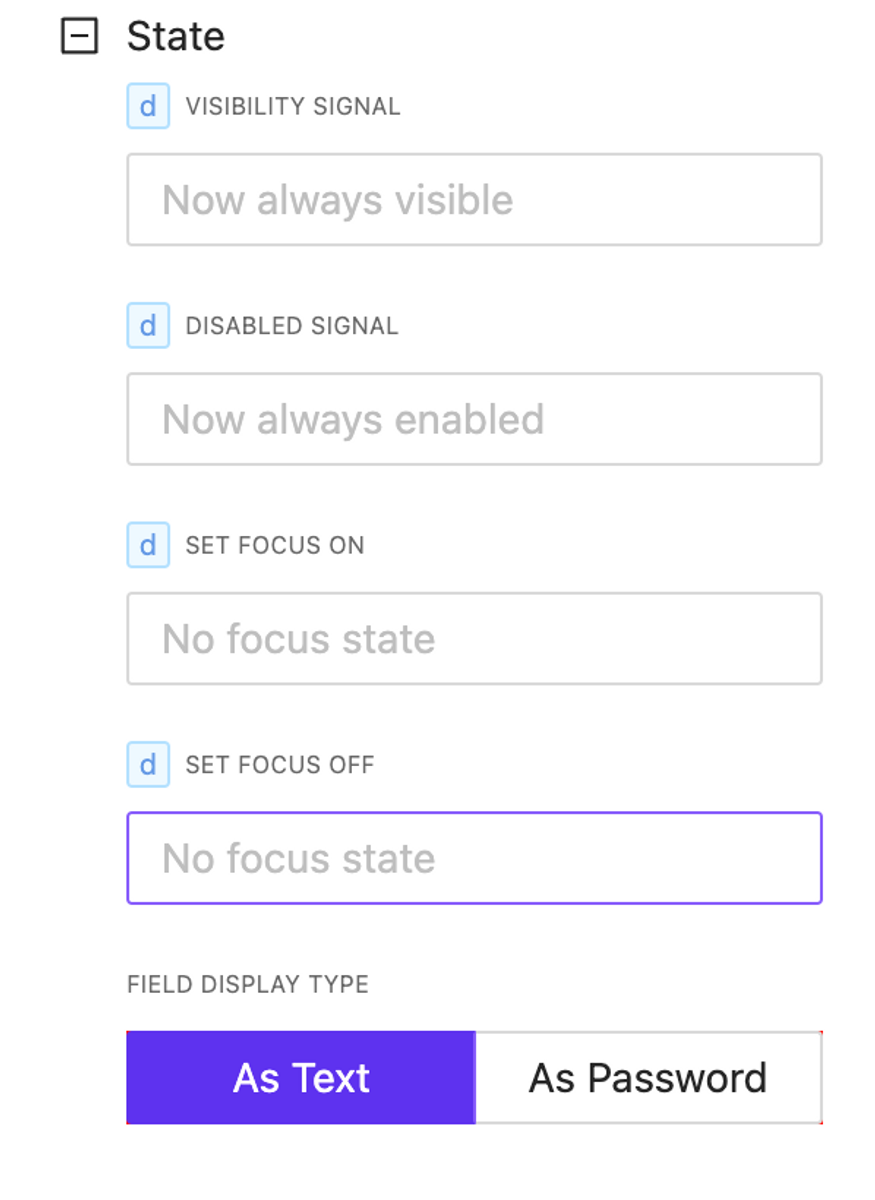
Task: Click the 'd' icon beside Visibility Signal
Action: 148,106
